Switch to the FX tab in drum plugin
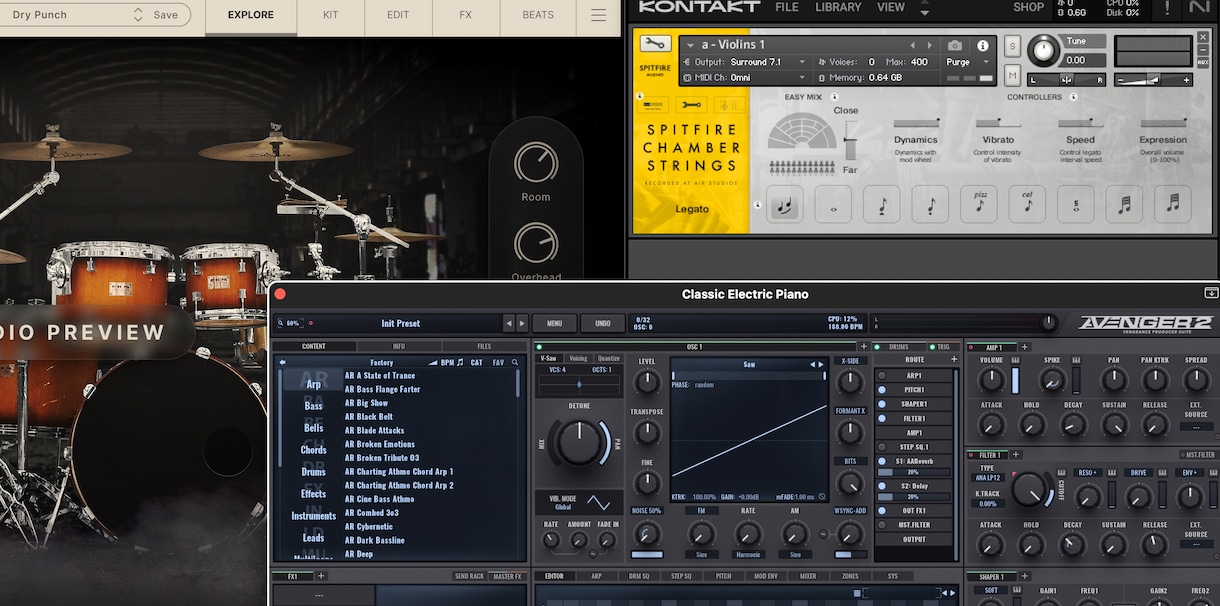 (465, 15)
